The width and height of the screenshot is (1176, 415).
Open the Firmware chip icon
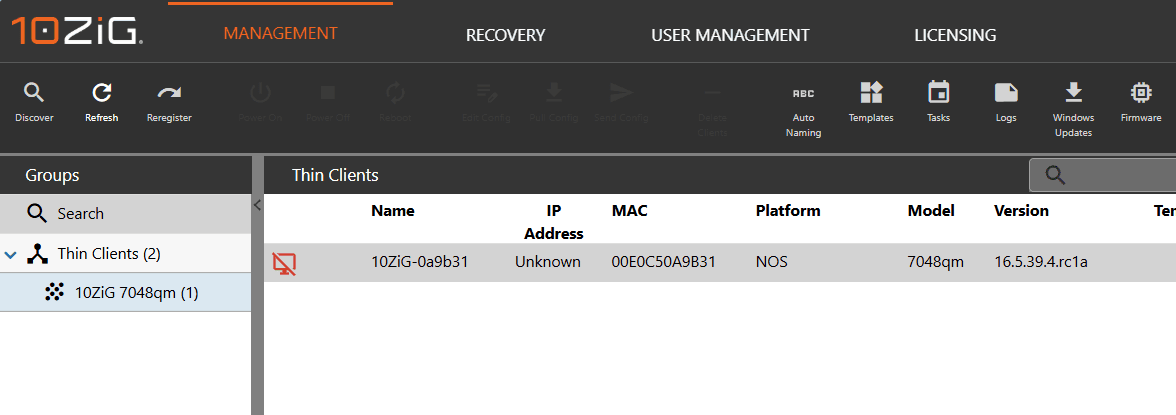coord(1140,94)
